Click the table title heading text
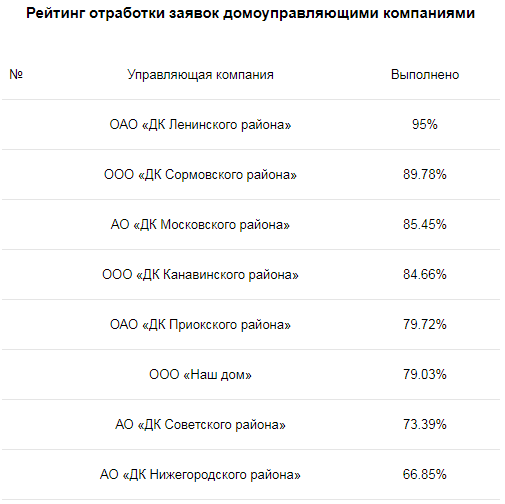 251,14
